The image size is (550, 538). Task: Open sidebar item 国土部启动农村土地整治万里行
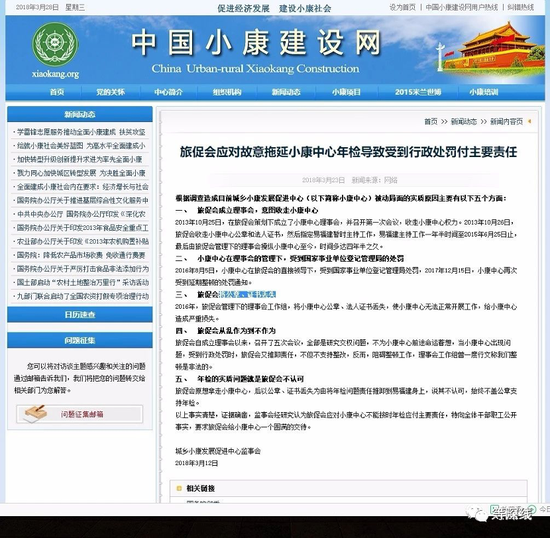tap(82, 282)
